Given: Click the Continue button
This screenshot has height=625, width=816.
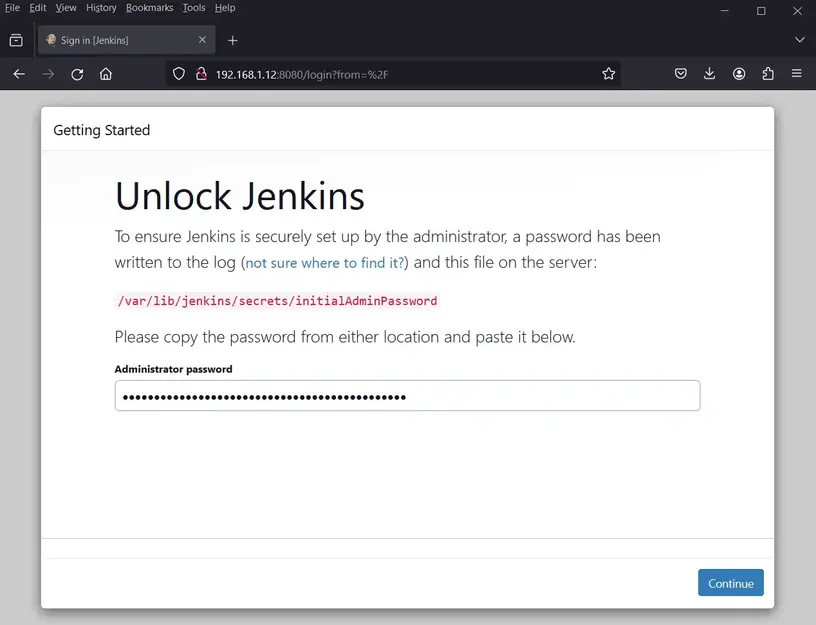Looking at the screenshot, I should click(730, 583).
